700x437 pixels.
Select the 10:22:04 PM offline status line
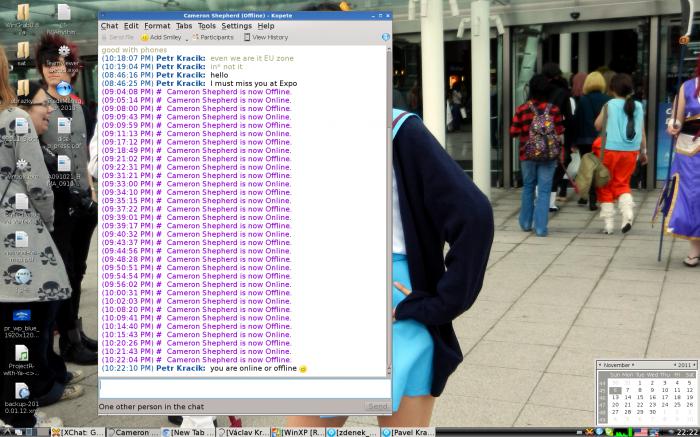click(x=196, y=360)
